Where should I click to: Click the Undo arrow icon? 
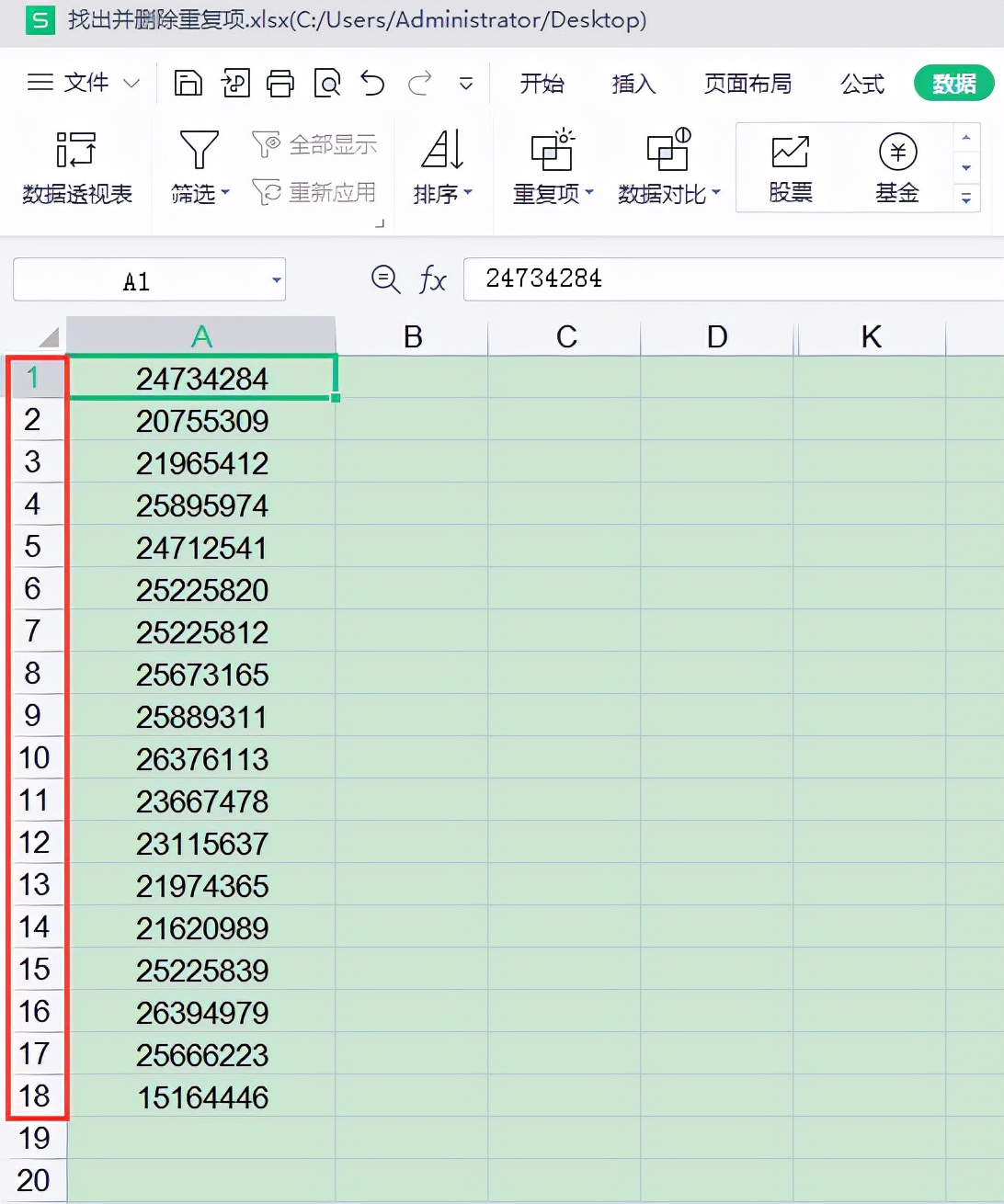(x=372, y=84)
